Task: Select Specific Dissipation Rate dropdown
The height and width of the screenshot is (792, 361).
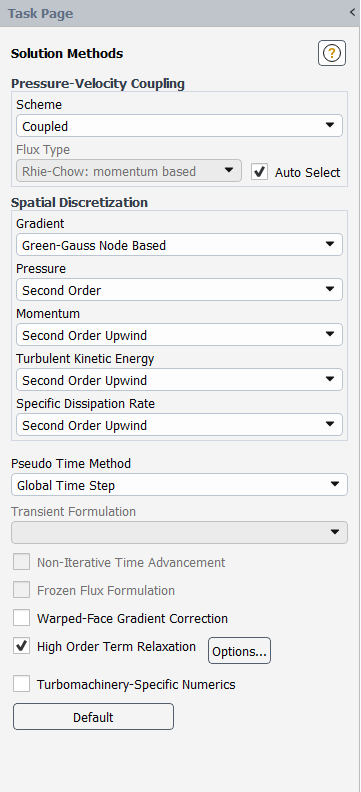Action: [x=179, y=425]
